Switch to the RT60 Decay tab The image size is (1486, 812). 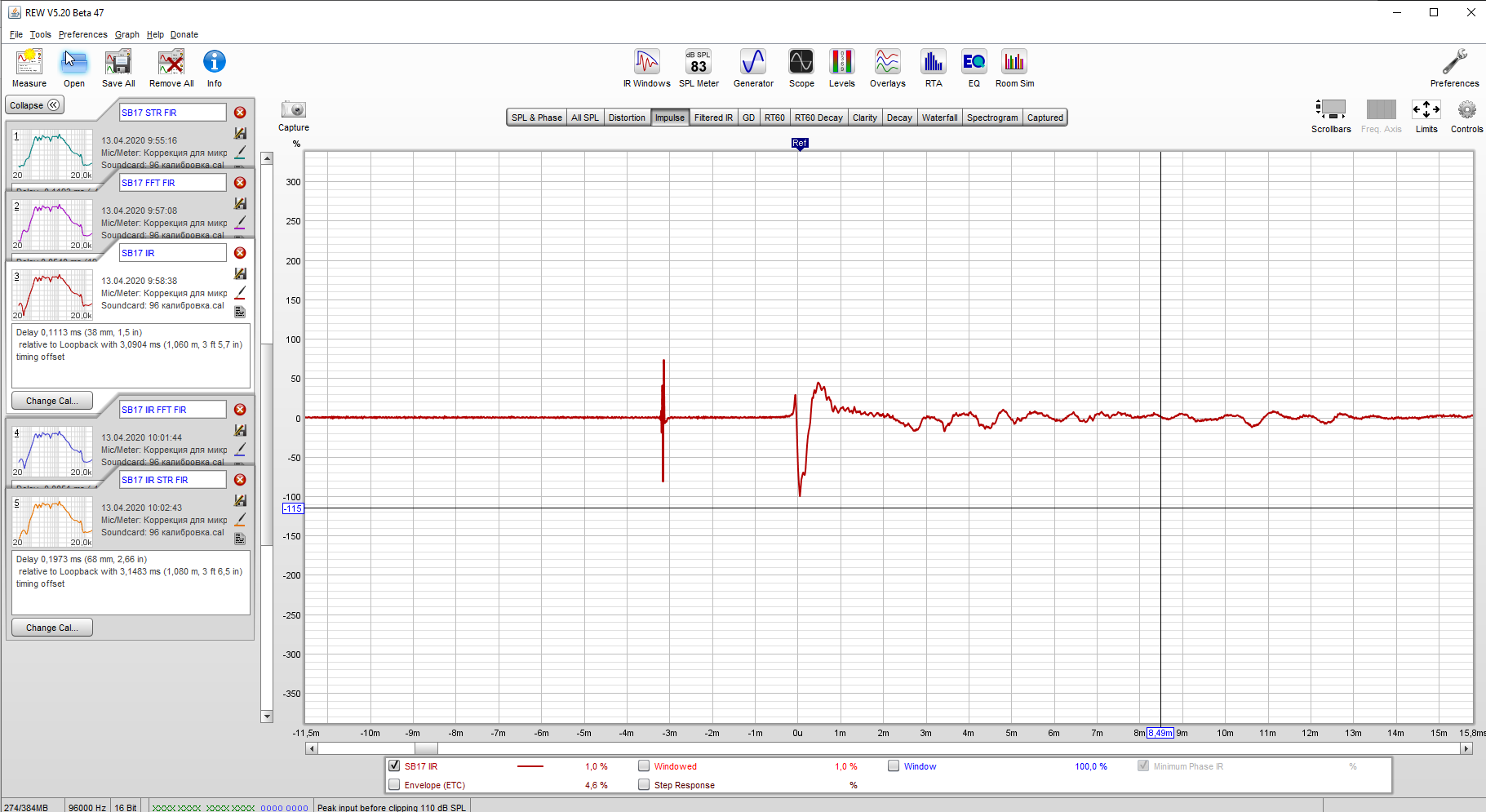[818, 118]
